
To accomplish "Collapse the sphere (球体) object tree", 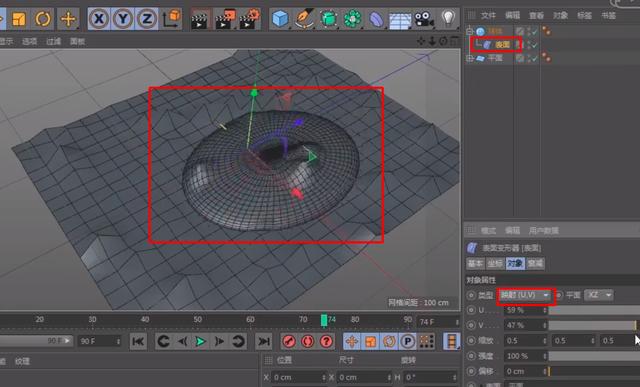I will (x=469, y=31).
